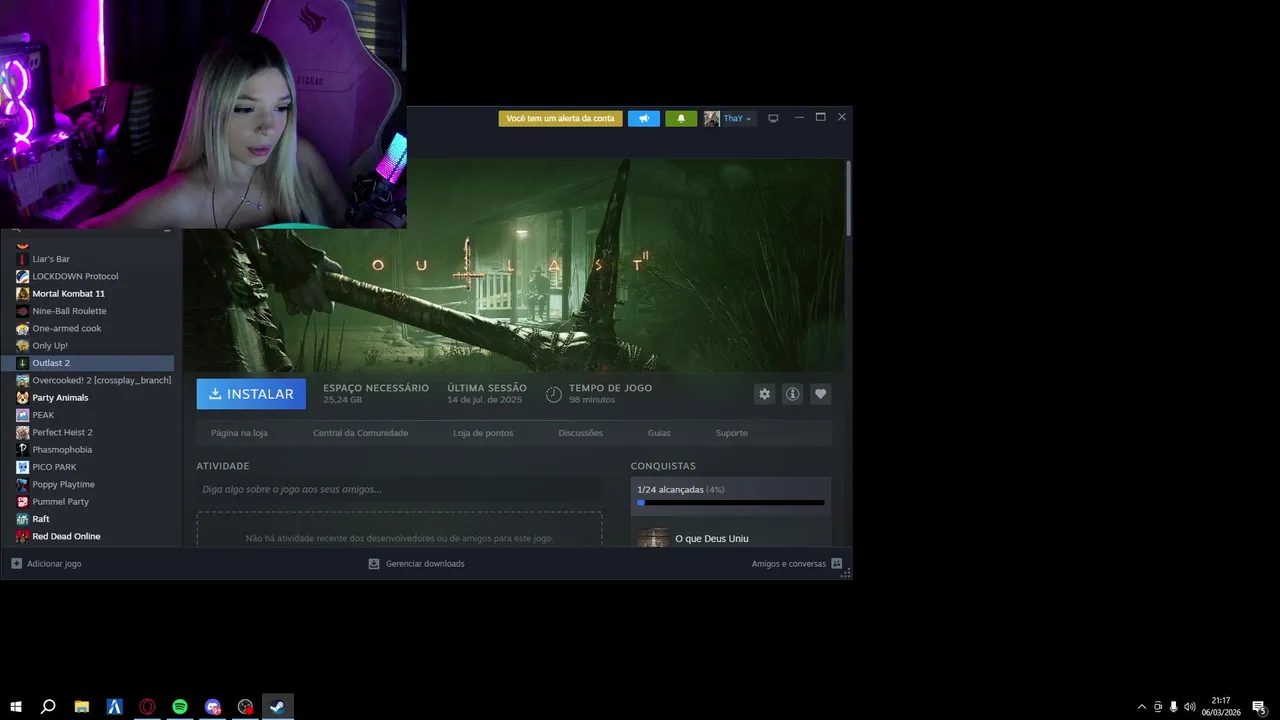
Task: Click the Phasmophobia game icon
Action: point(22,450)
